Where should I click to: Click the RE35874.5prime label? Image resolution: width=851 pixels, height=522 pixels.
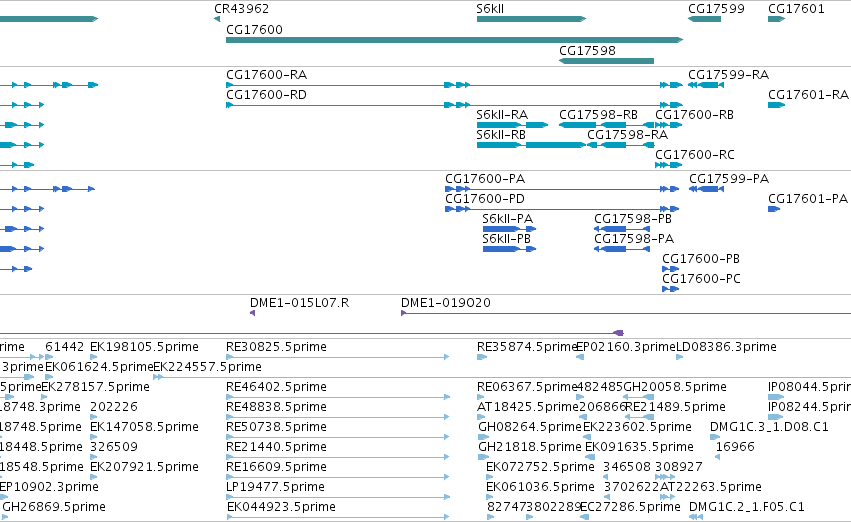coord(526,347)
